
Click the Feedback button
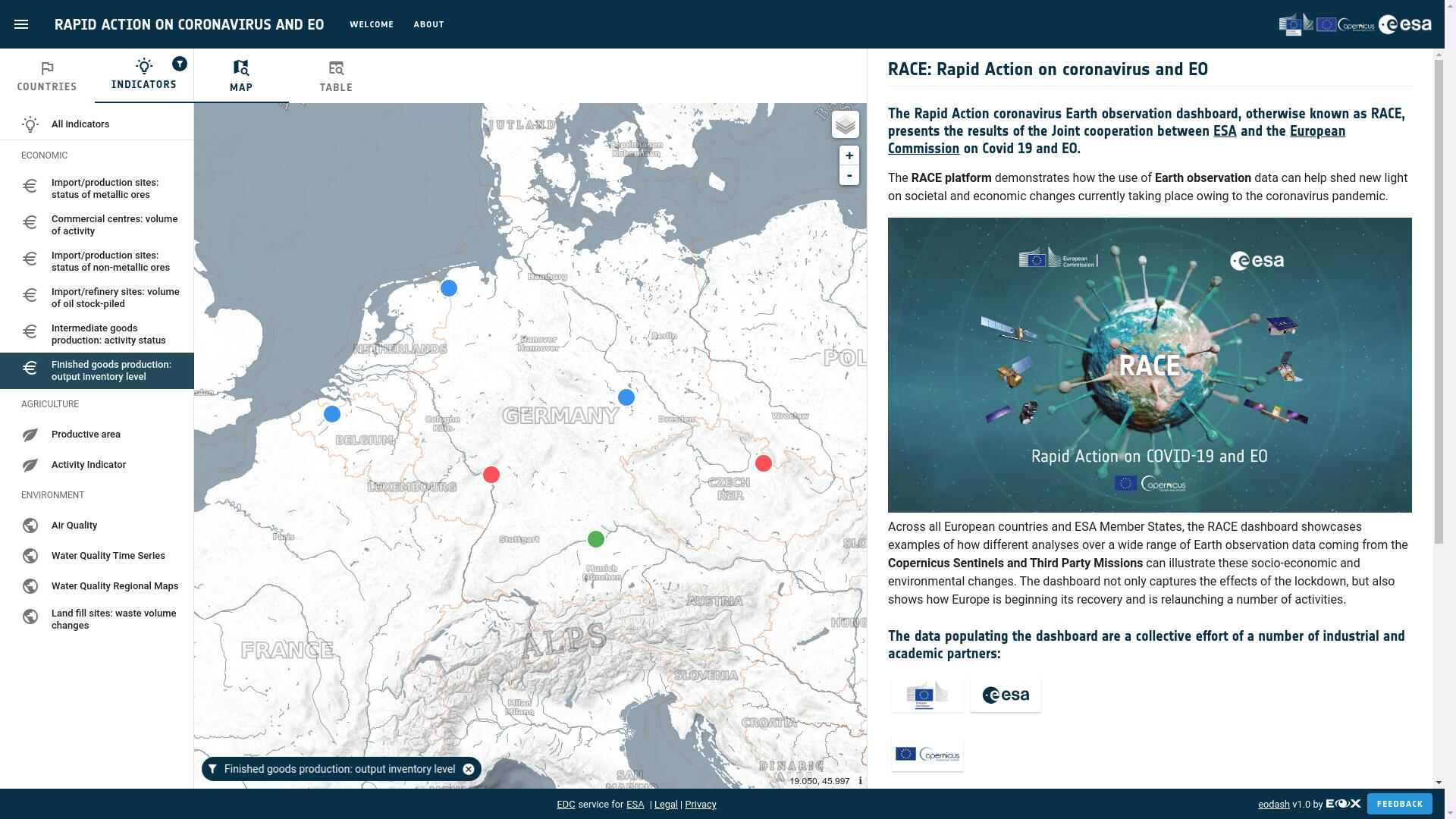point(1400,804)
